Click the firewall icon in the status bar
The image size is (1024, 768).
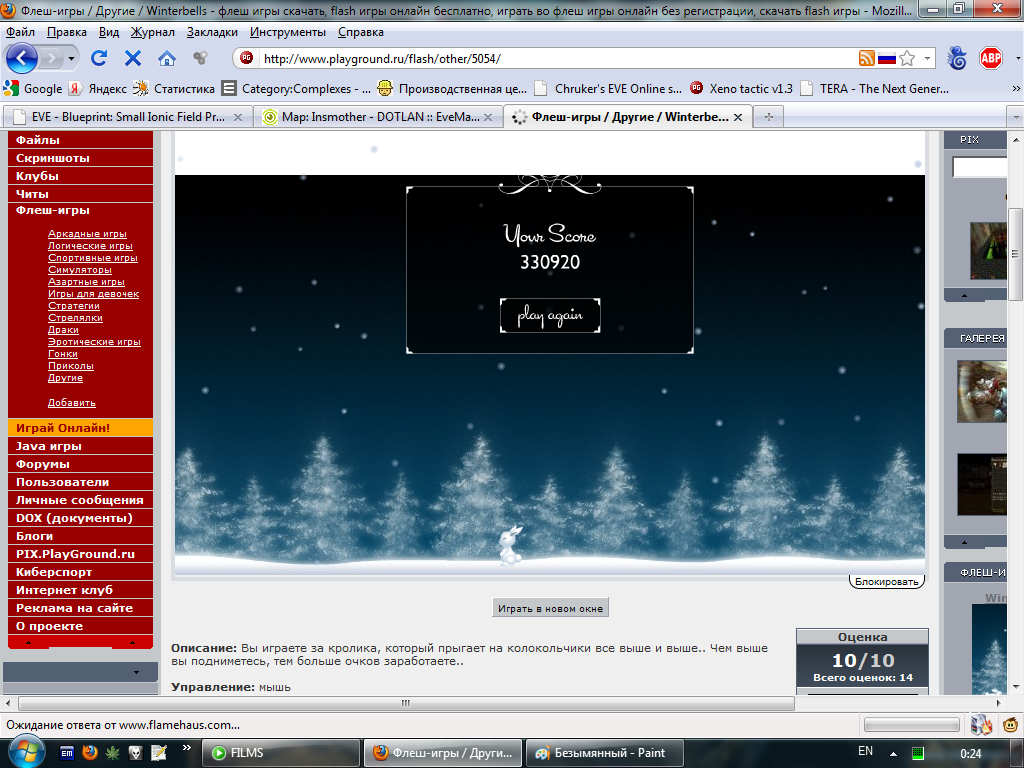[x=981, y=724]
